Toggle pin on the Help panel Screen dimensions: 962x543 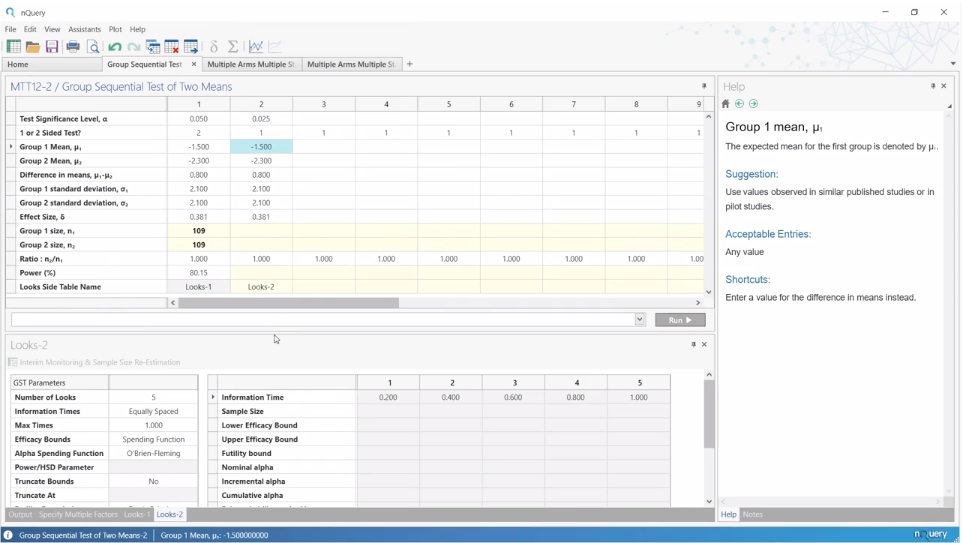tap(933, 87)
